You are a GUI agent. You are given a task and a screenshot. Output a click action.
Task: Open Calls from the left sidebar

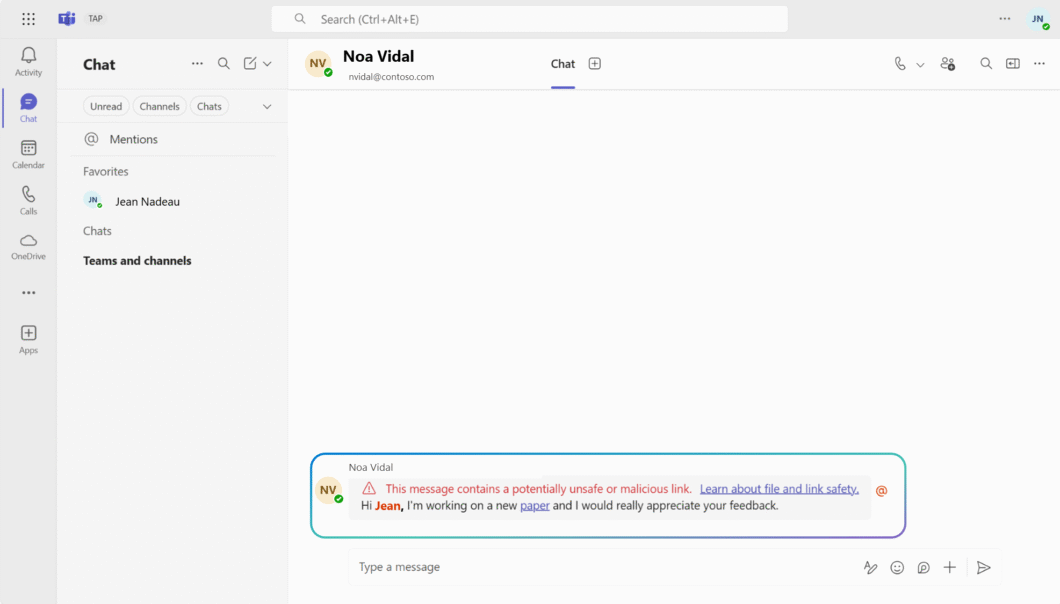coord(28,198)
